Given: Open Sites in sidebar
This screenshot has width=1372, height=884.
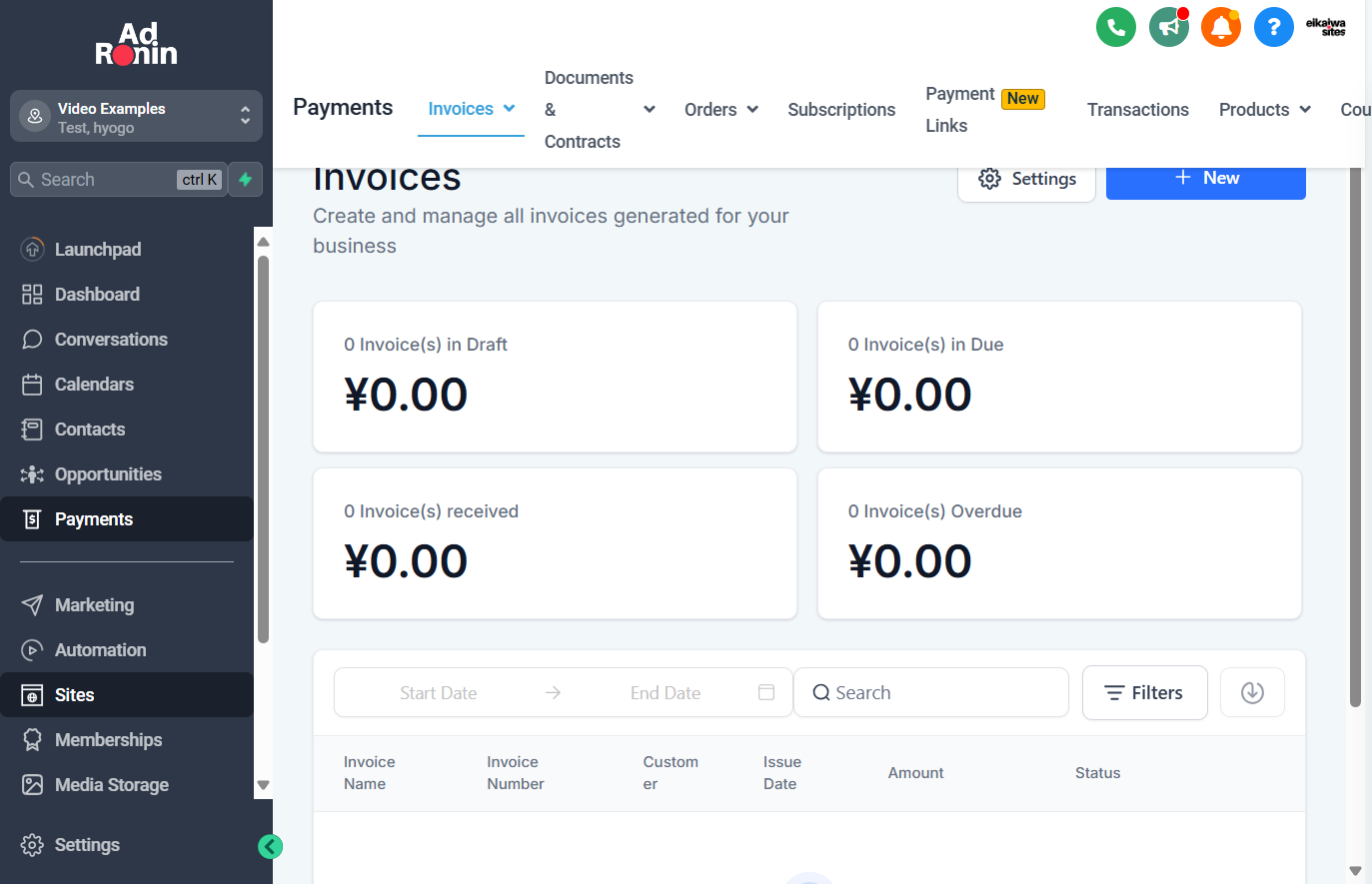Looking at the screenshot, I should pyautogui.click(x=127, y=695).
